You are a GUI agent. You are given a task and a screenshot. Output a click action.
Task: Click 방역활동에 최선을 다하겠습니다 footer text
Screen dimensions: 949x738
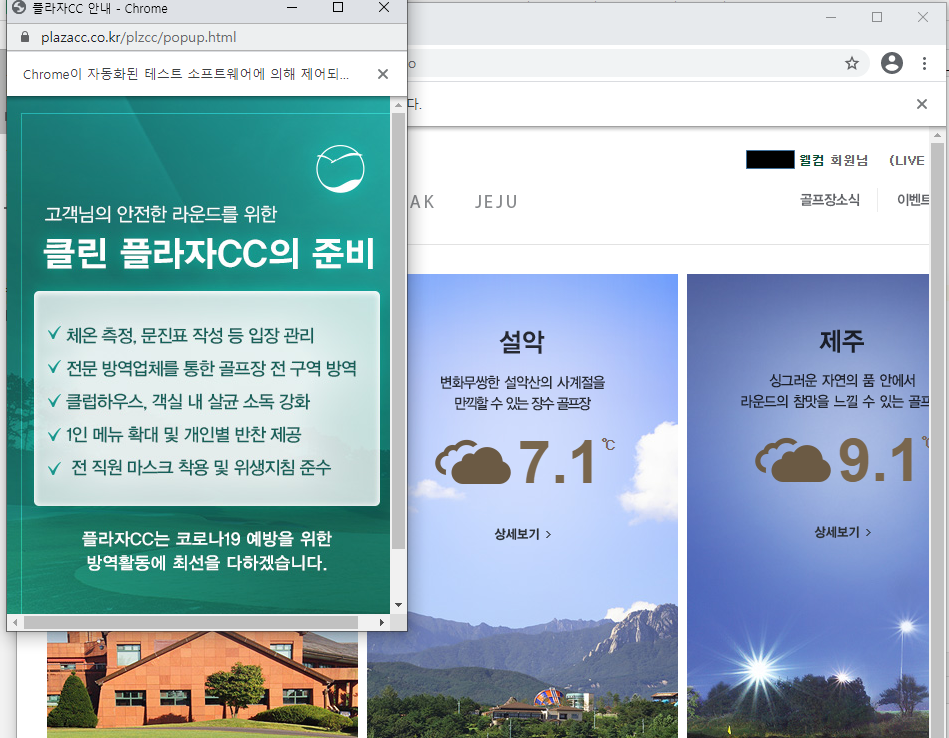(206, 563)
